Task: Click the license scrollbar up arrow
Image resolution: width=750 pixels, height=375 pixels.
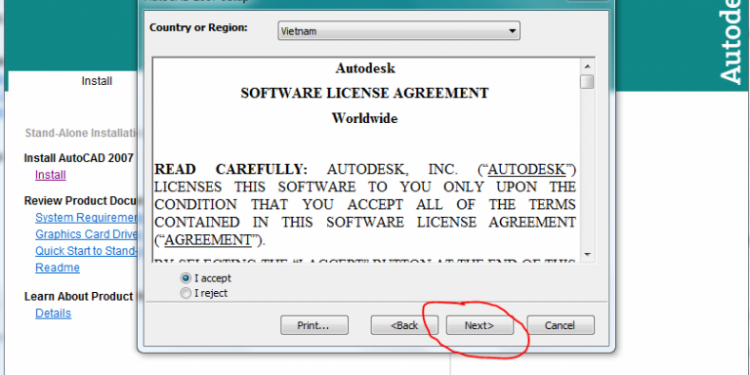Action: coord(587,66)
